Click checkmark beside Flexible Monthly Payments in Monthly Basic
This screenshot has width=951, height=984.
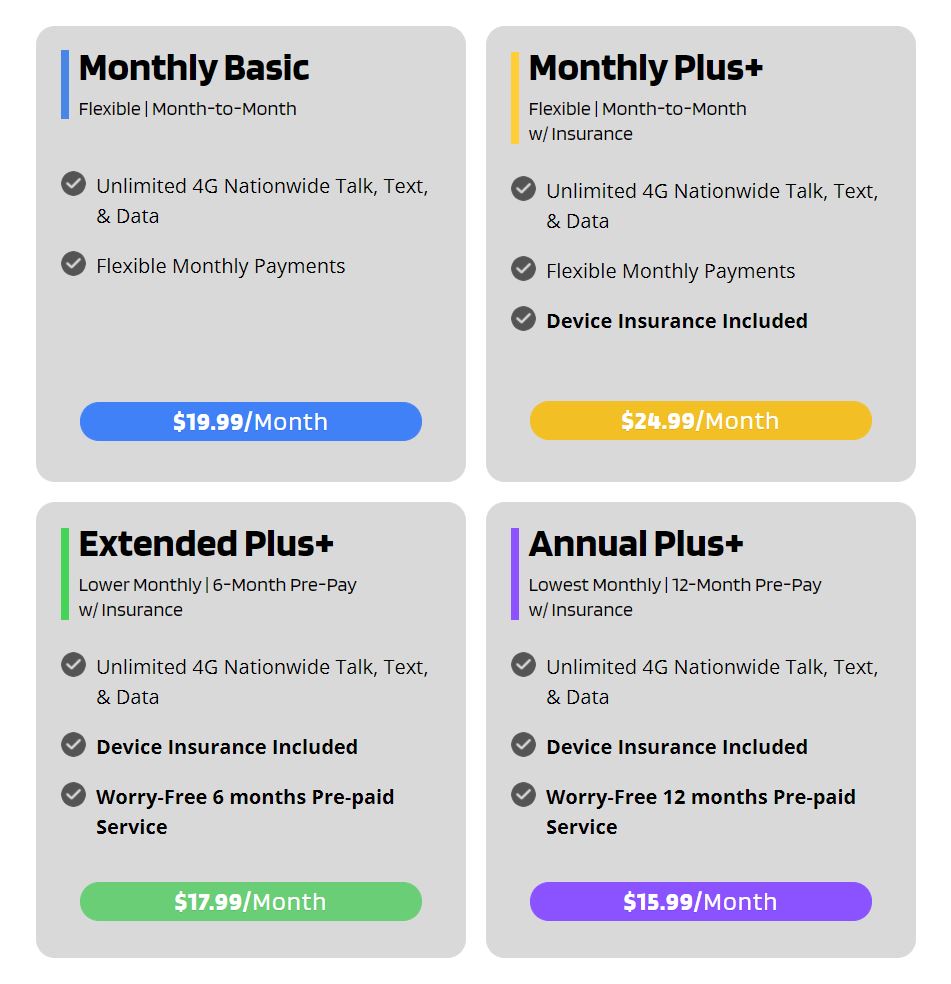[x=73, y=264]
